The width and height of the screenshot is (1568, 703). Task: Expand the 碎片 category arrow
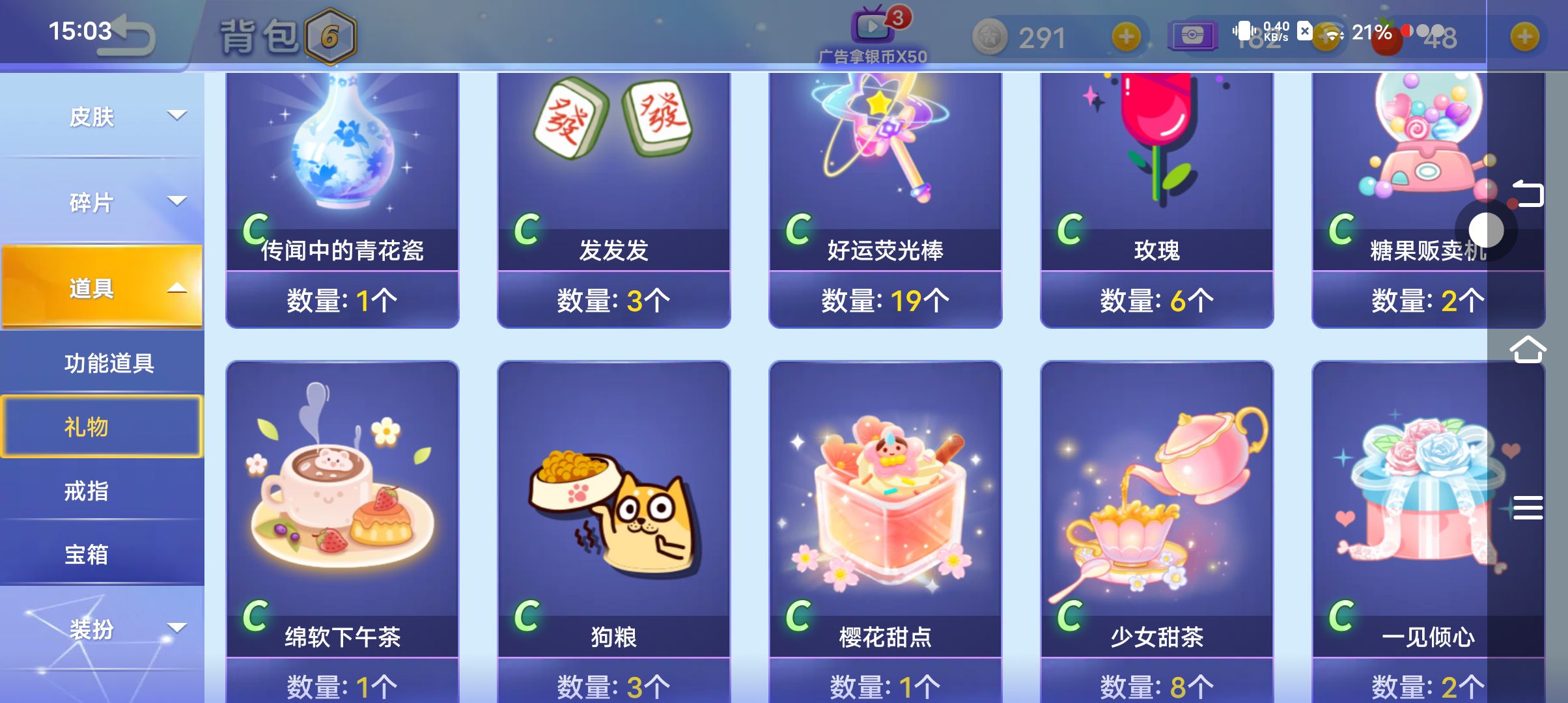(x=177, y=200)
